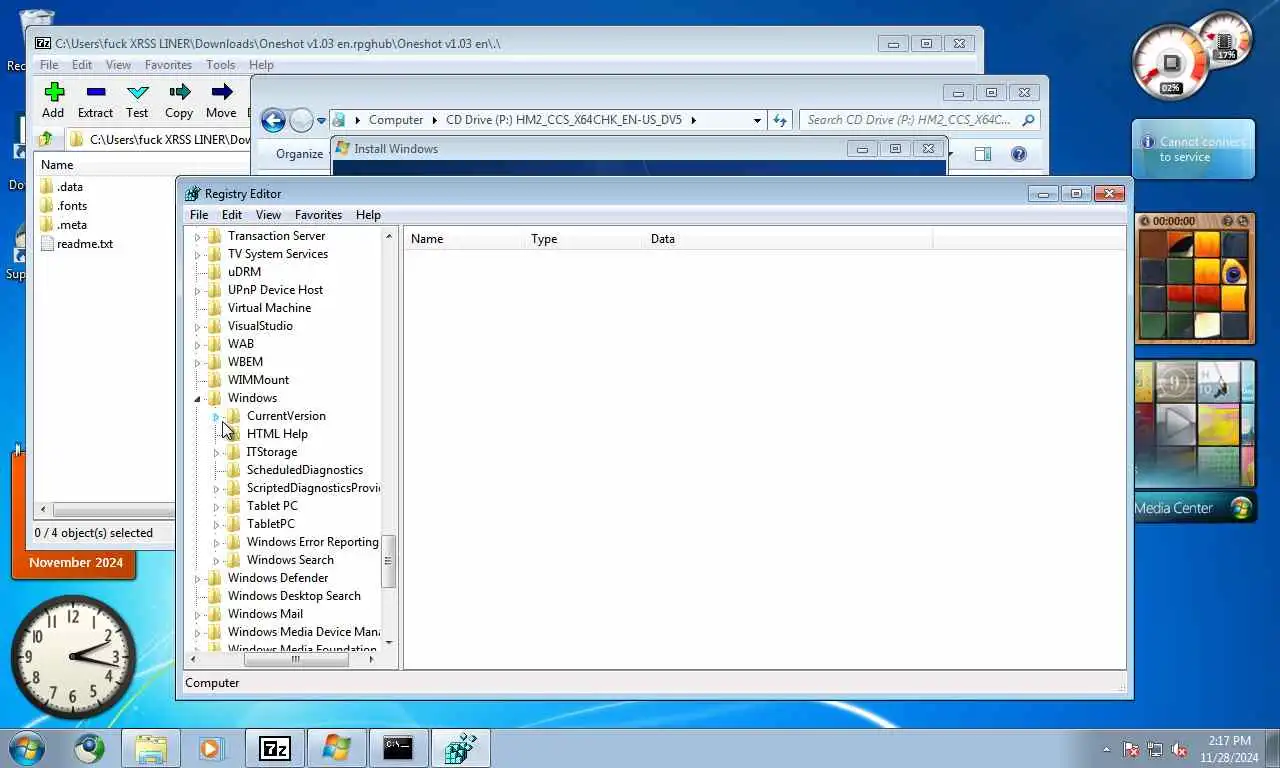The image size is (1280, 768).
Task: Click the Explorer refresh arrows icon
Action: 780,120
